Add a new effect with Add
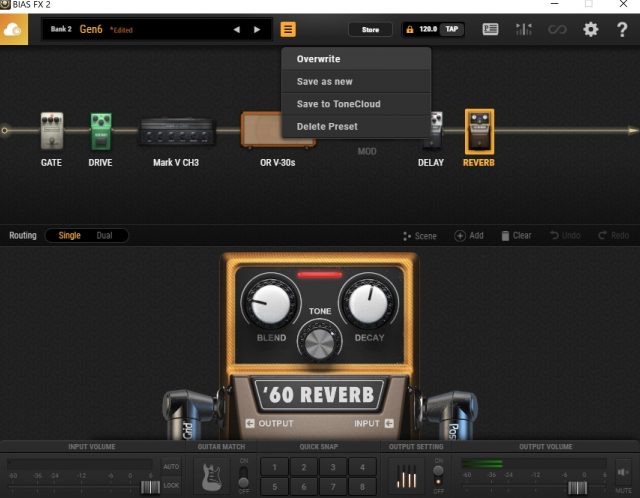This screenshot has width=640, height=498. [x=469, y=236]
